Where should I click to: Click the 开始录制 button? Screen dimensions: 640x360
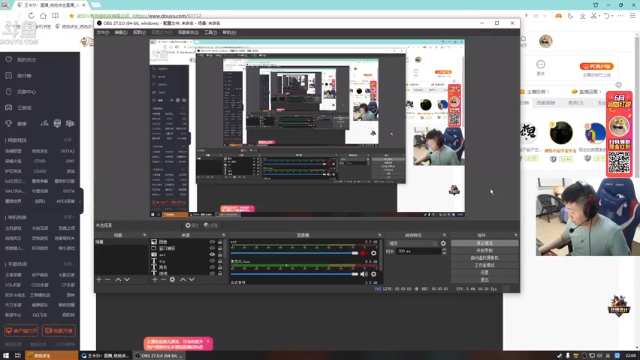484,251
